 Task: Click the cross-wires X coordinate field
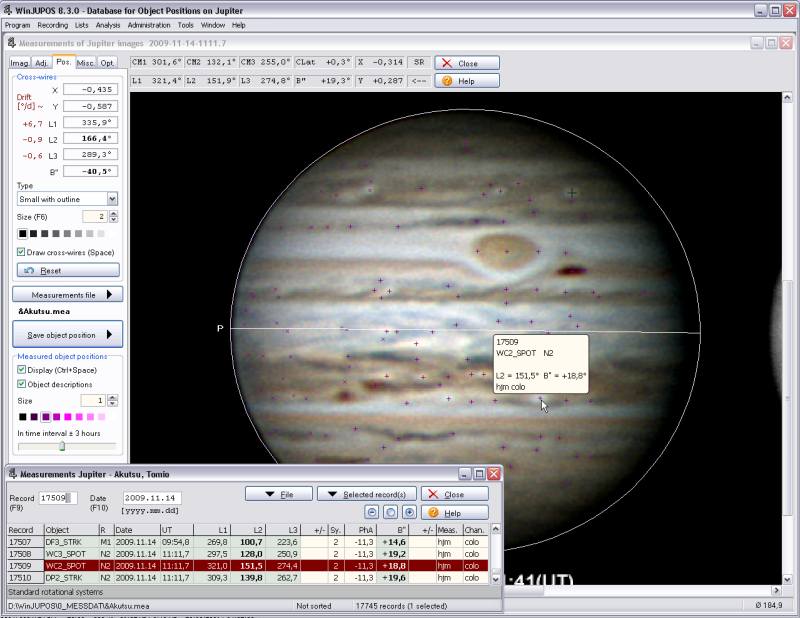click(x=90, y=89)
